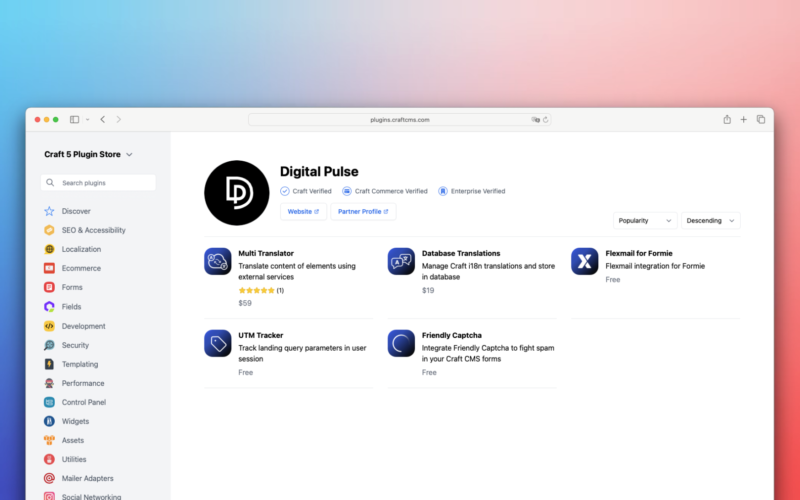This screenshot has height=500, width=800.
Task: Open the Friendly Captcha title link
Action: [452, 335]
